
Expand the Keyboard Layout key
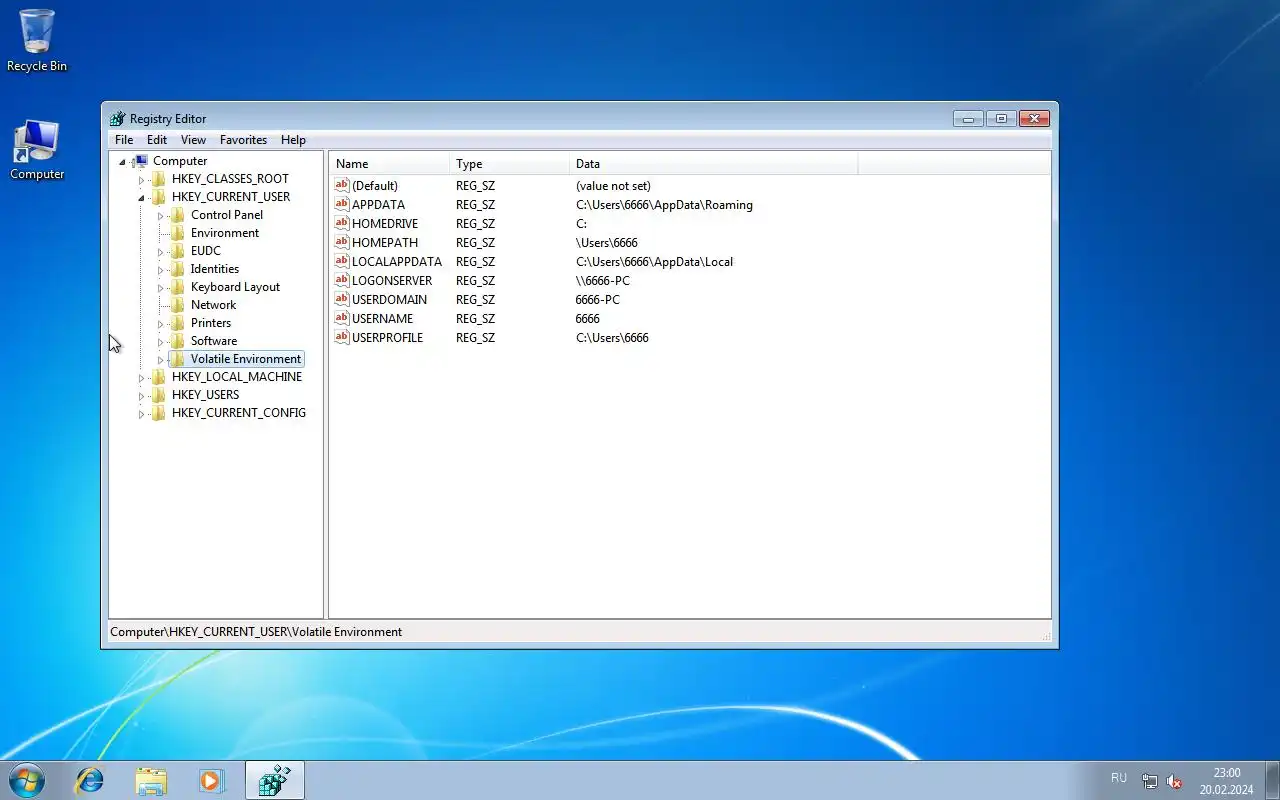(x=160, y=288)
